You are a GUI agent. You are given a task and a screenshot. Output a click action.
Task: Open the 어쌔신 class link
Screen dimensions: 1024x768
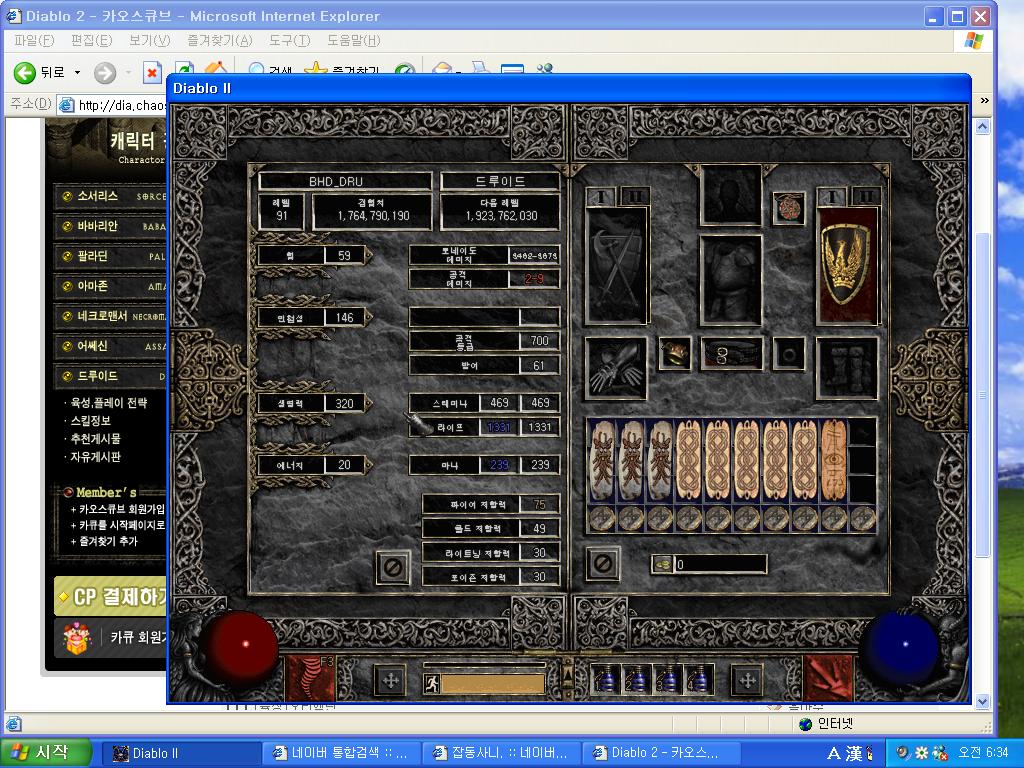click(x=111, y=346)
